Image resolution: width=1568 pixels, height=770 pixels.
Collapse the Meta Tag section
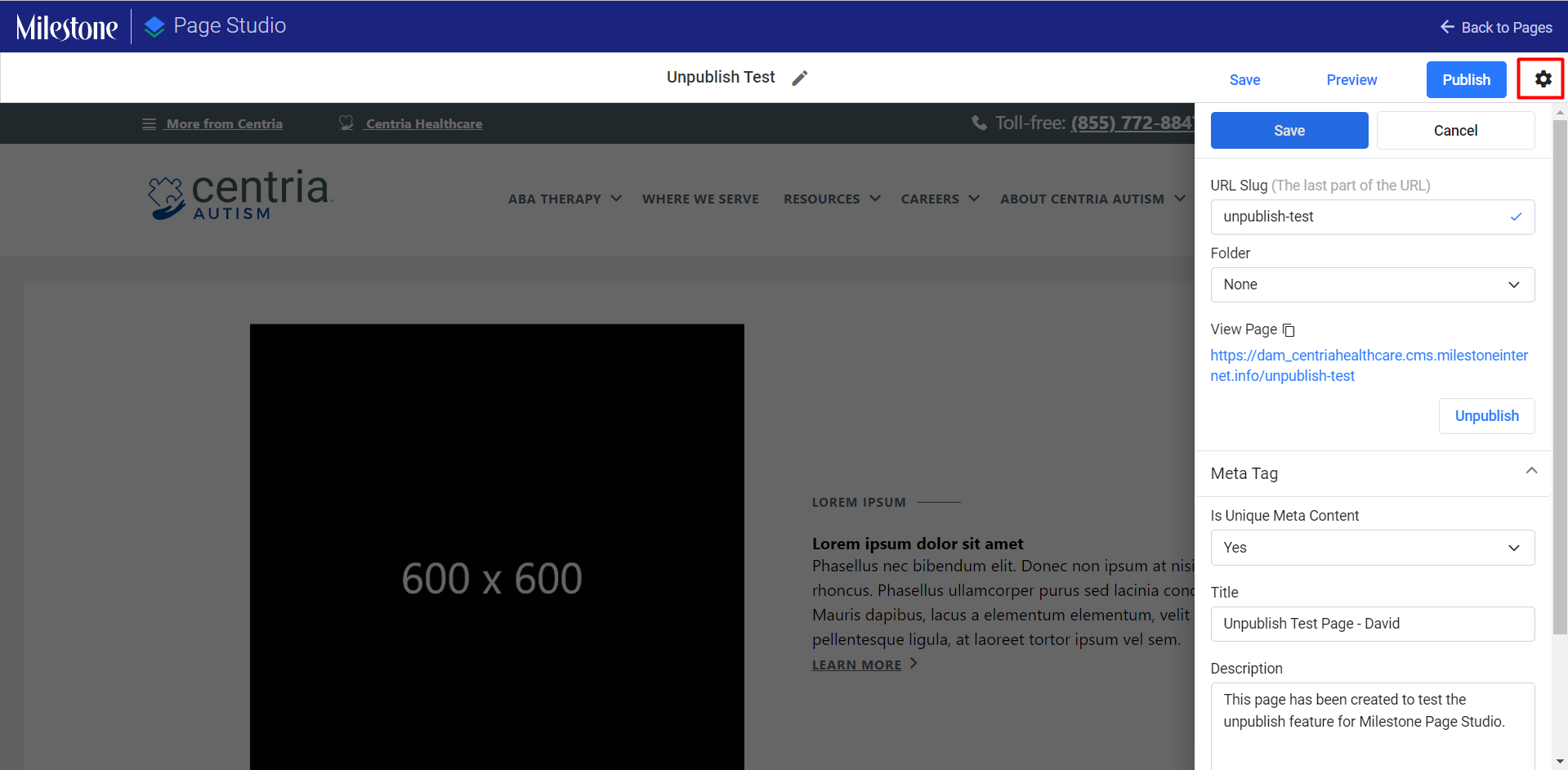1531,471
